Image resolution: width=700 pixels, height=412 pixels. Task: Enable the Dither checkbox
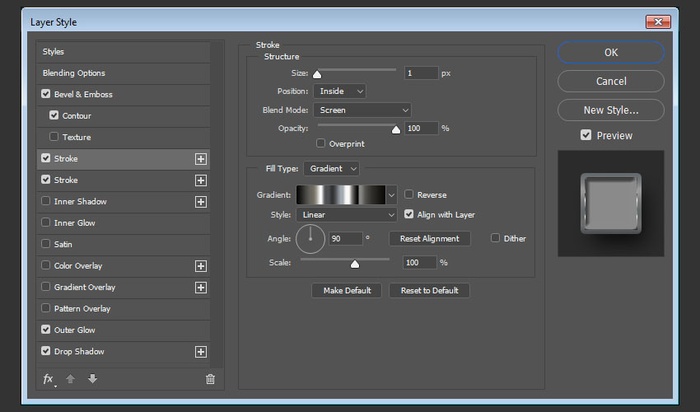click(x=496, y=238)
